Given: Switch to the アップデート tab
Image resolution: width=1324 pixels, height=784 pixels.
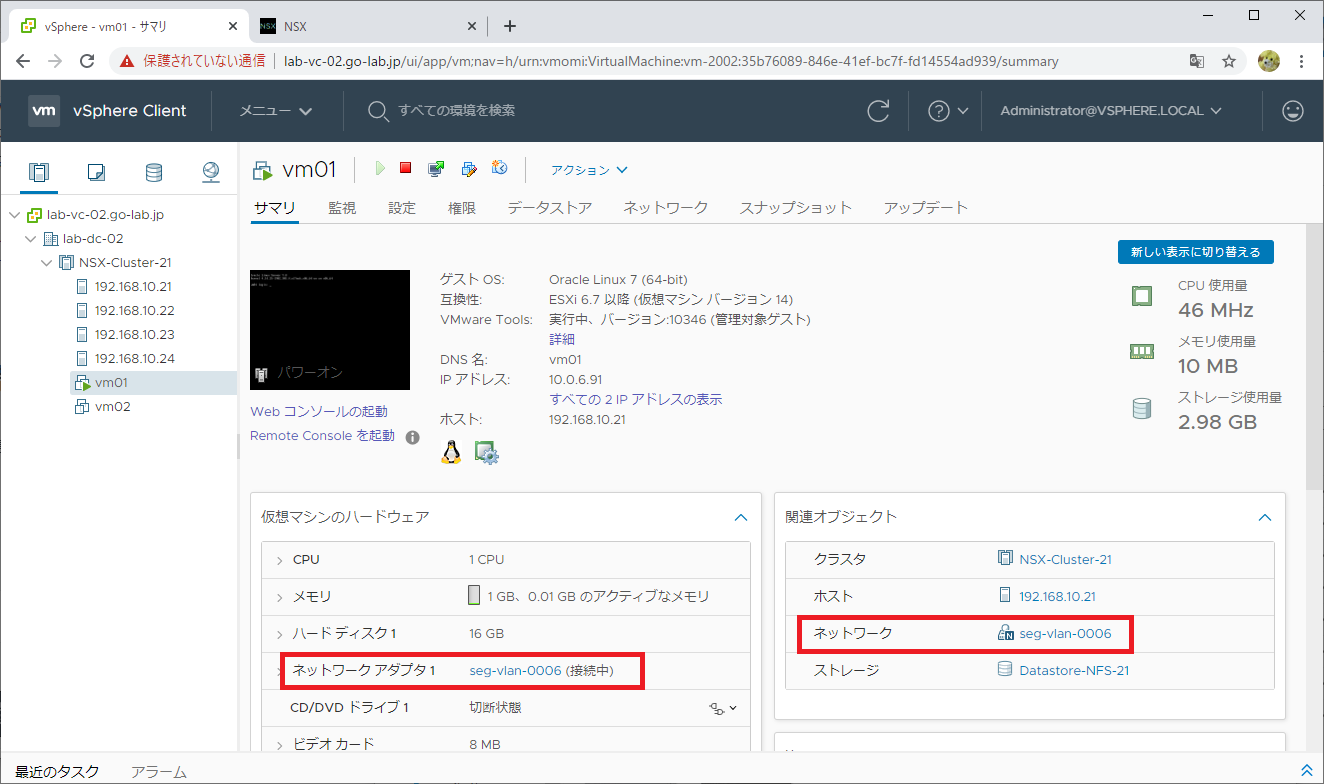Looking at the screenshot, I should [926, 208].
